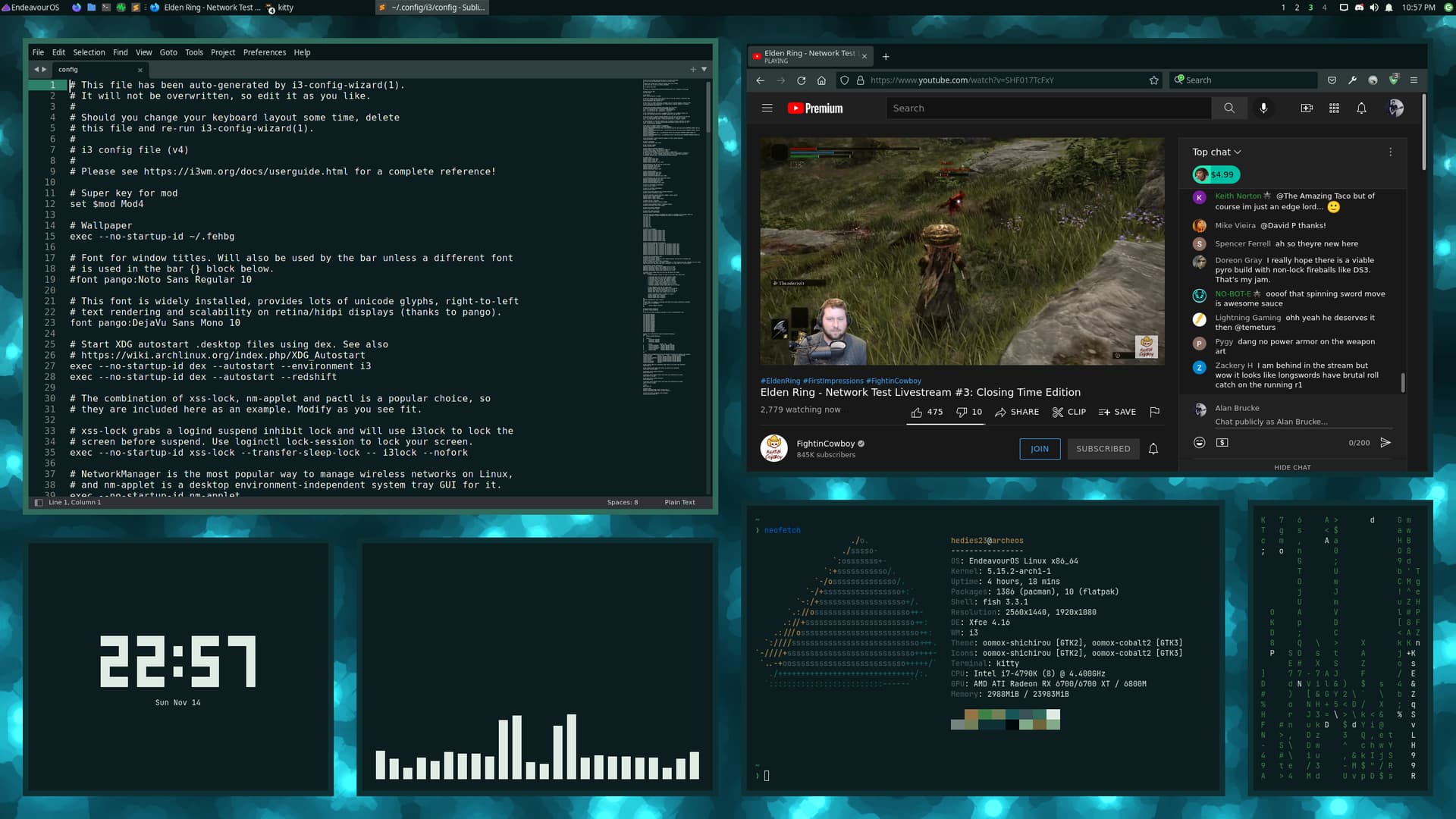1456x819 pixels.
Task: Click the SHARE button
Action: [1017, 412]
